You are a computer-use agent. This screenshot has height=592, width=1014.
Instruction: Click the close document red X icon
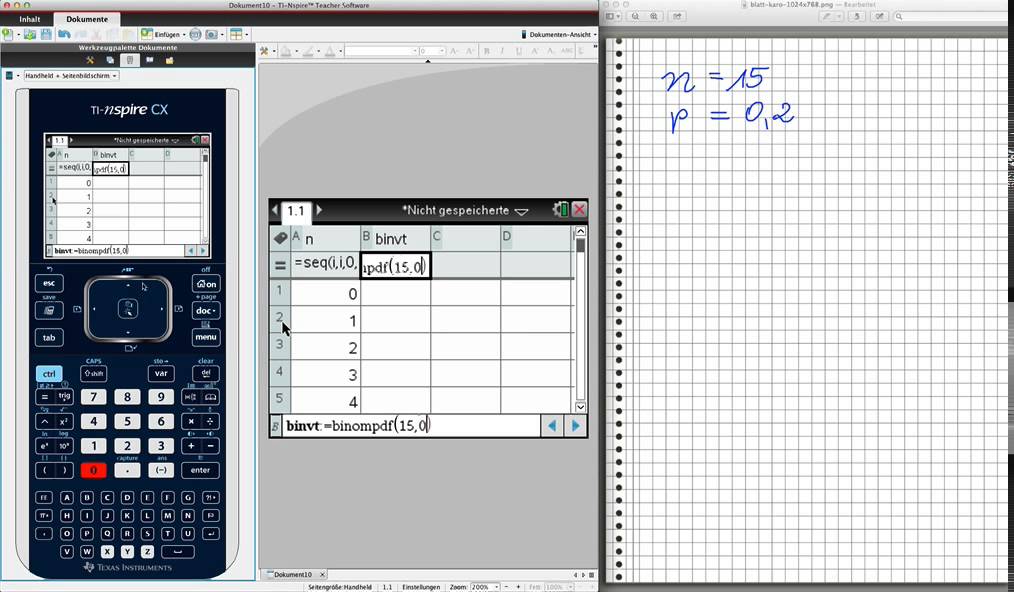coord(579,210)
